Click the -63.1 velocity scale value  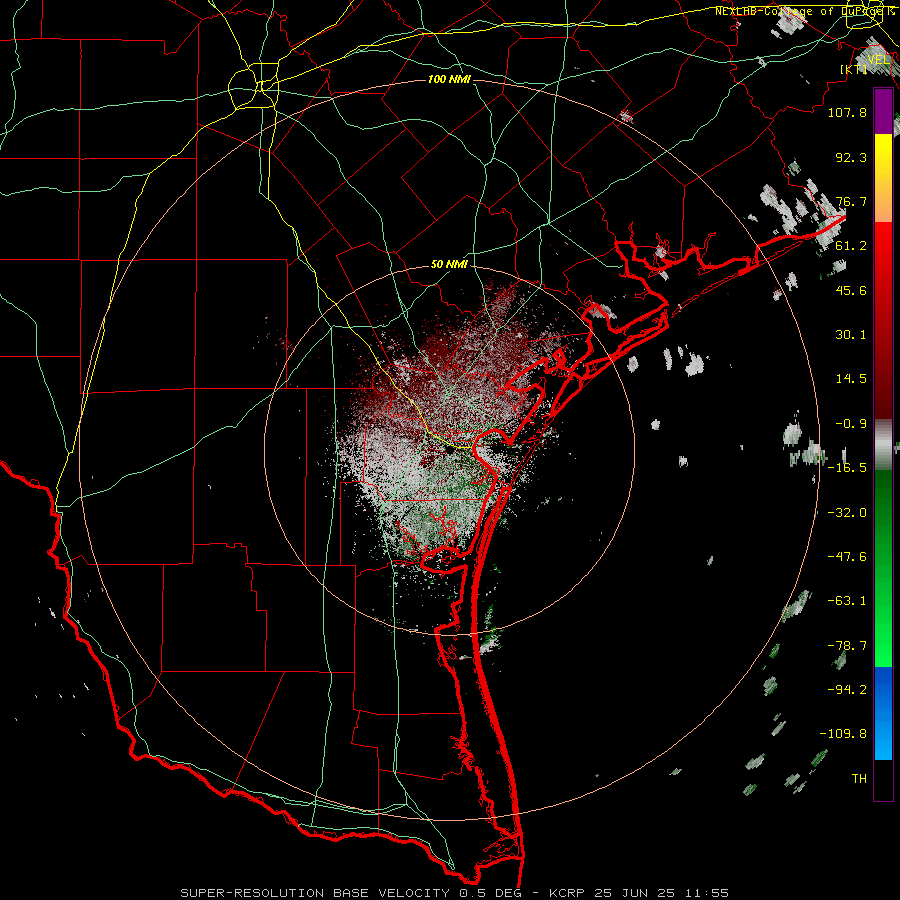(847, 601)
